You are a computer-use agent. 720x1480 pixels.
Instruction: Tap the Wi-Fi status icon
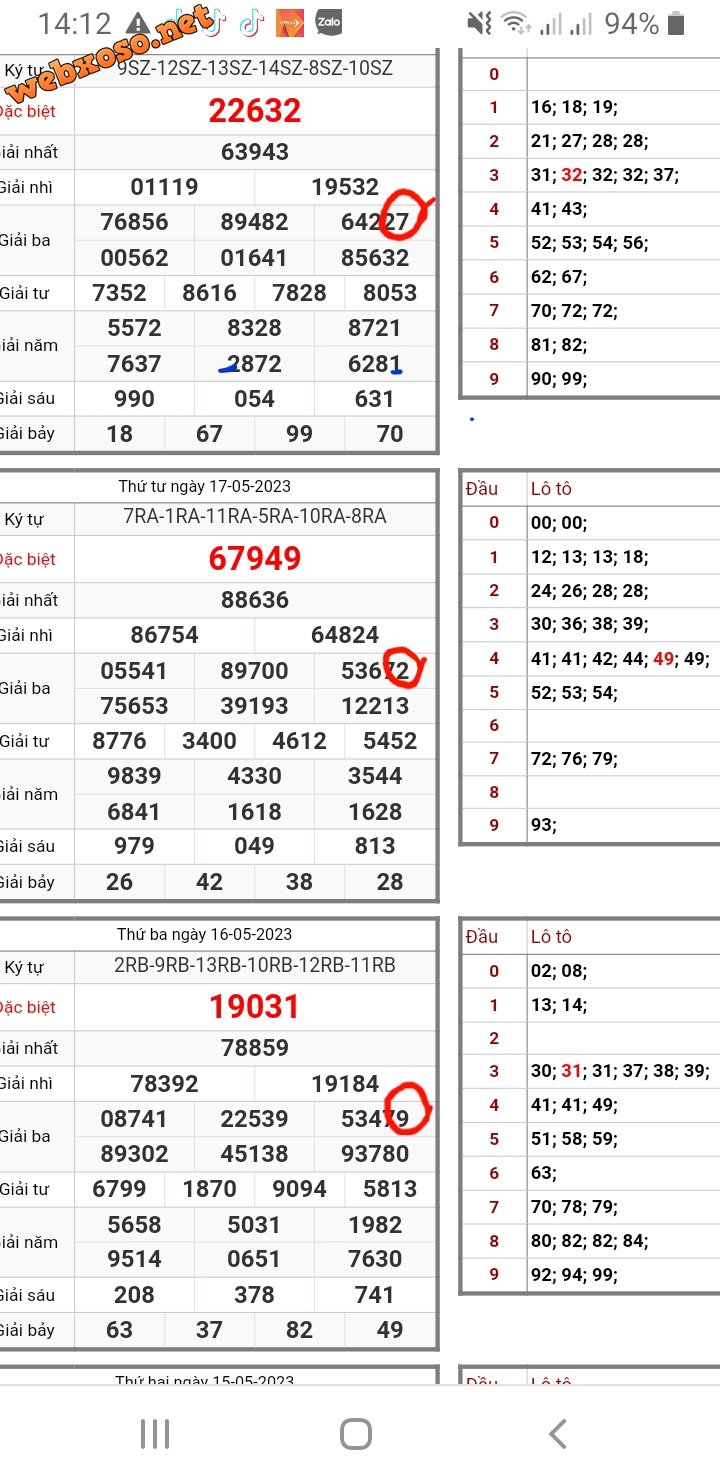[517, 23]
